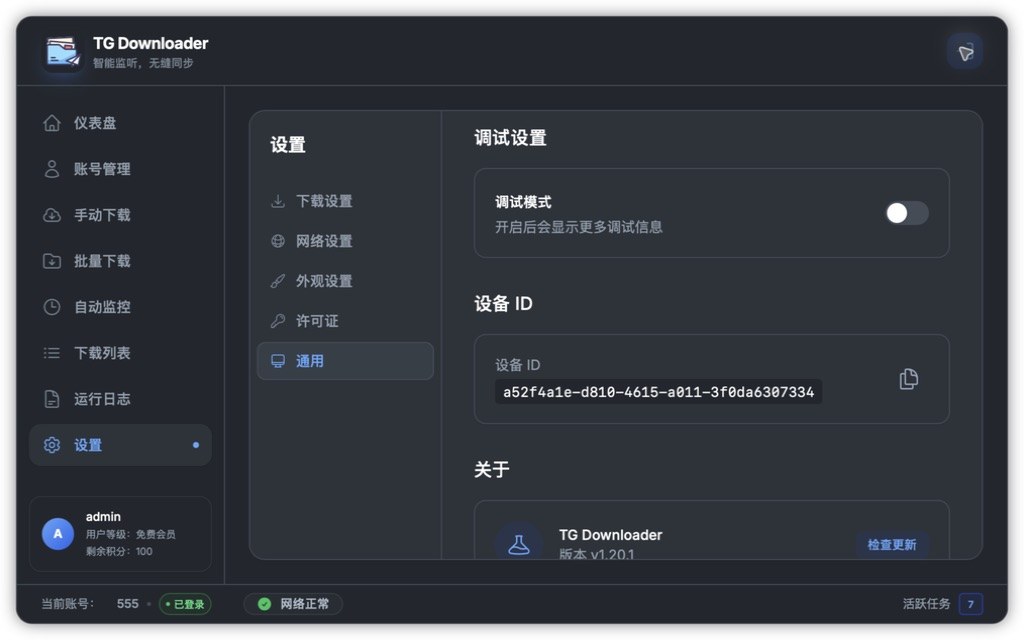Open the 批量下载 page
1024x640 pixels.
(x=120, y=261)
